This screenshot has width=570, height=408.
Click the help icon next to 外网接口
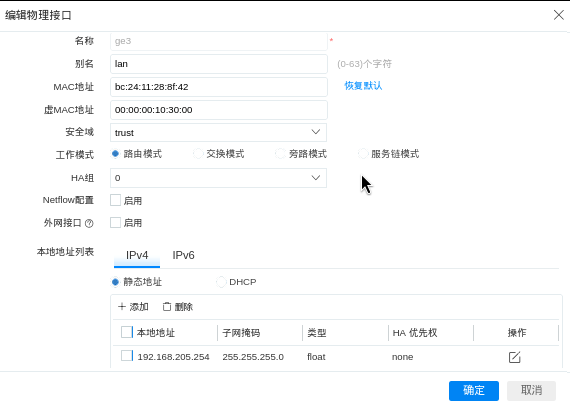tap(89, 223)
